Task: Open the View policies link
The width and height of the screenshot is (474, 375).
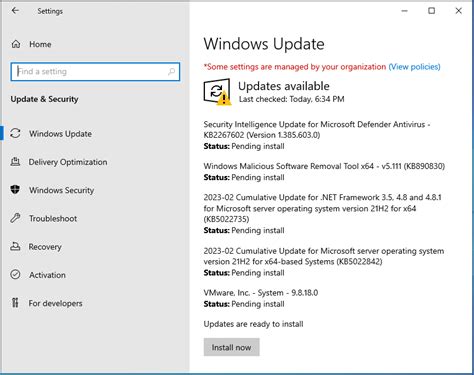Action: tap(414, 67)
